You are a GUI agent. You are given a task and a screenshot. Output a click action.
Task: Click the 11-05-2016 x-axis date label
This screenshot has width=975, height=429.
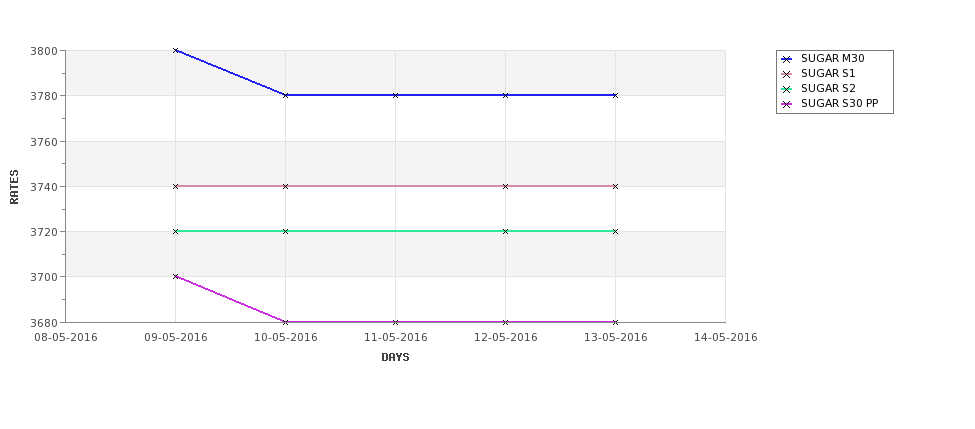(395, 338)
